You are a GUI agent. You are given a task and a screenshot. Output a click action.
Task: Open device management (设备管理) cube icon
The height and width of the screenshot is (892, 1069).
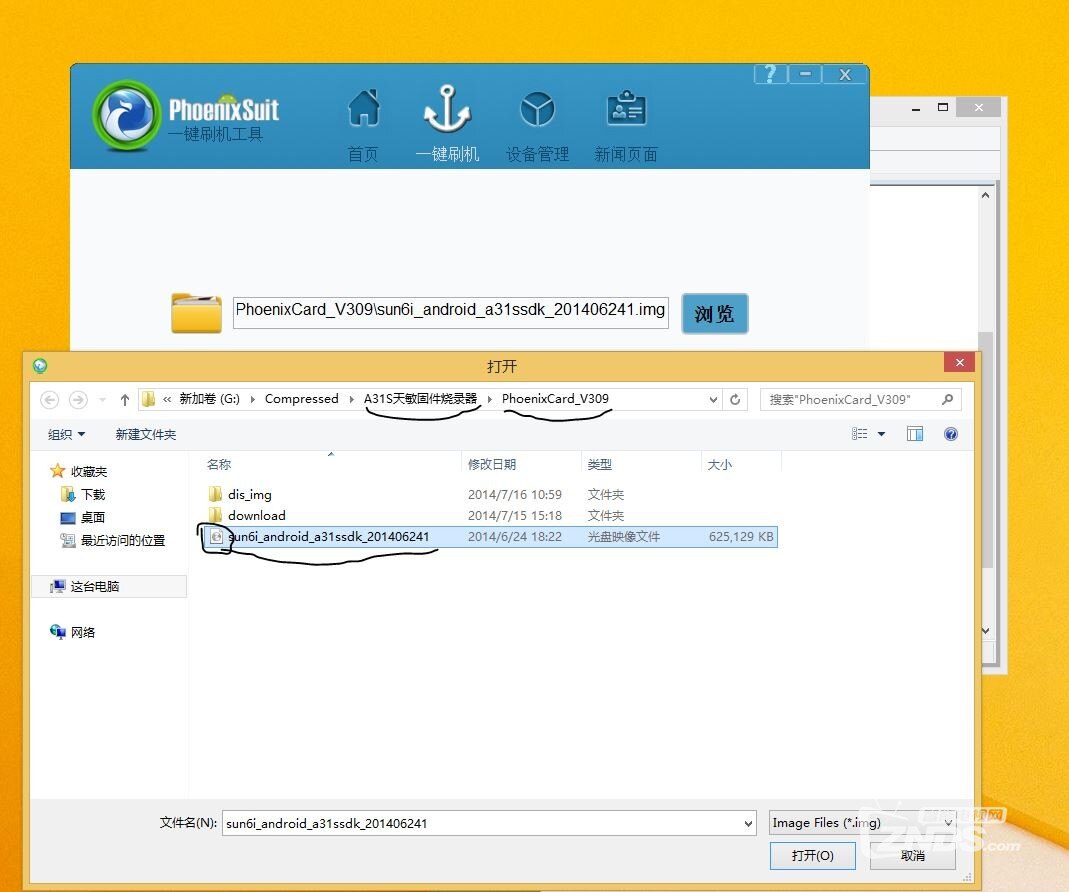point(537,126)
